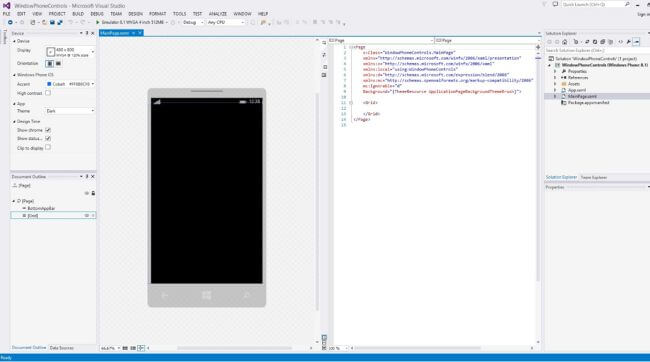
Task: Click the Save All toolbar icon
Action: click(x=60, y=22)
